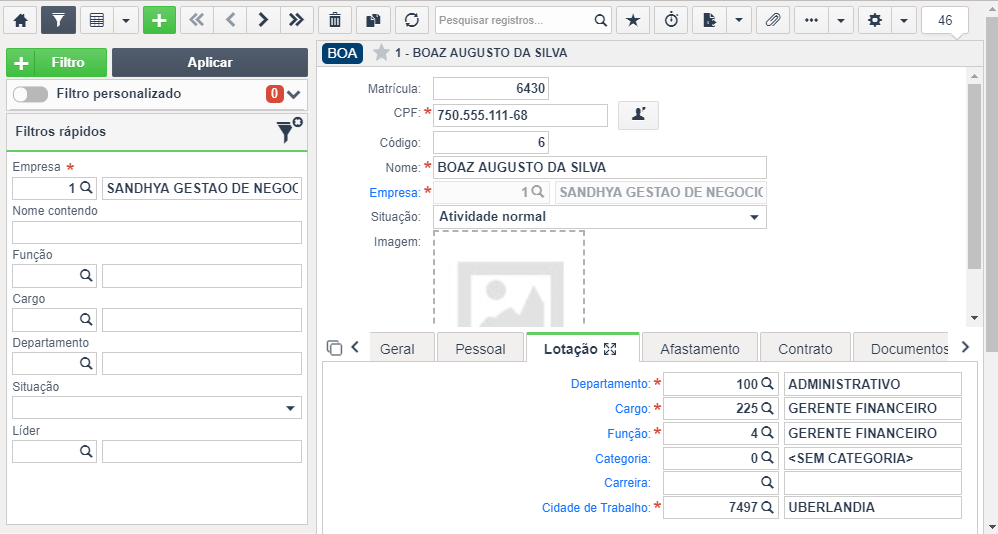
Task: Mark record as favorite with gray star
Action: tap(381, 53)
